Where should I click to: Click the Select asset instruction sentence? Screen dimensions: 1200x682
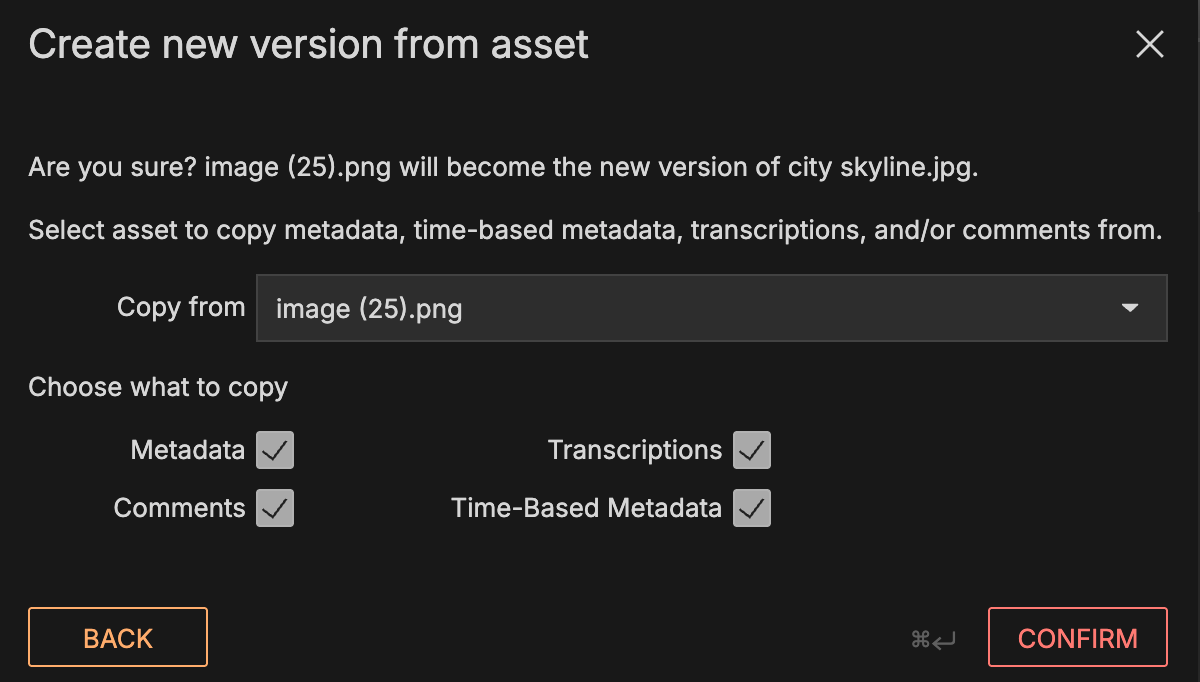[x=595, y=231]
